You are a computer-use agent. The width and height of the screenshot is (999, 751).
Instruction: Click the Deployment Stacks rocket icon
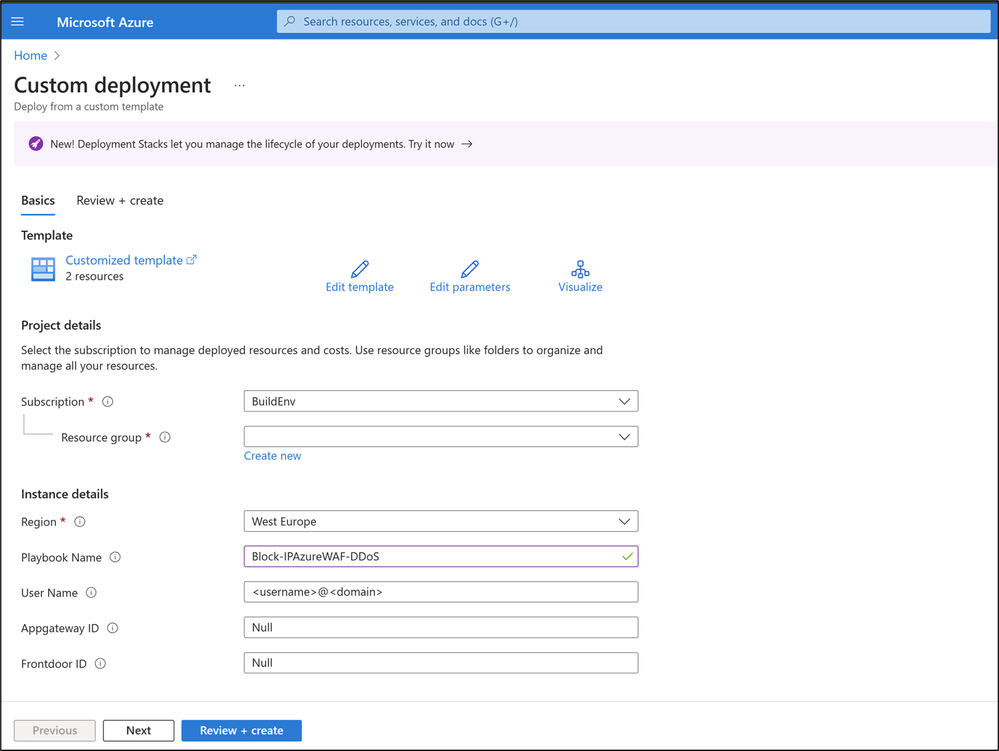pos(36,144)
